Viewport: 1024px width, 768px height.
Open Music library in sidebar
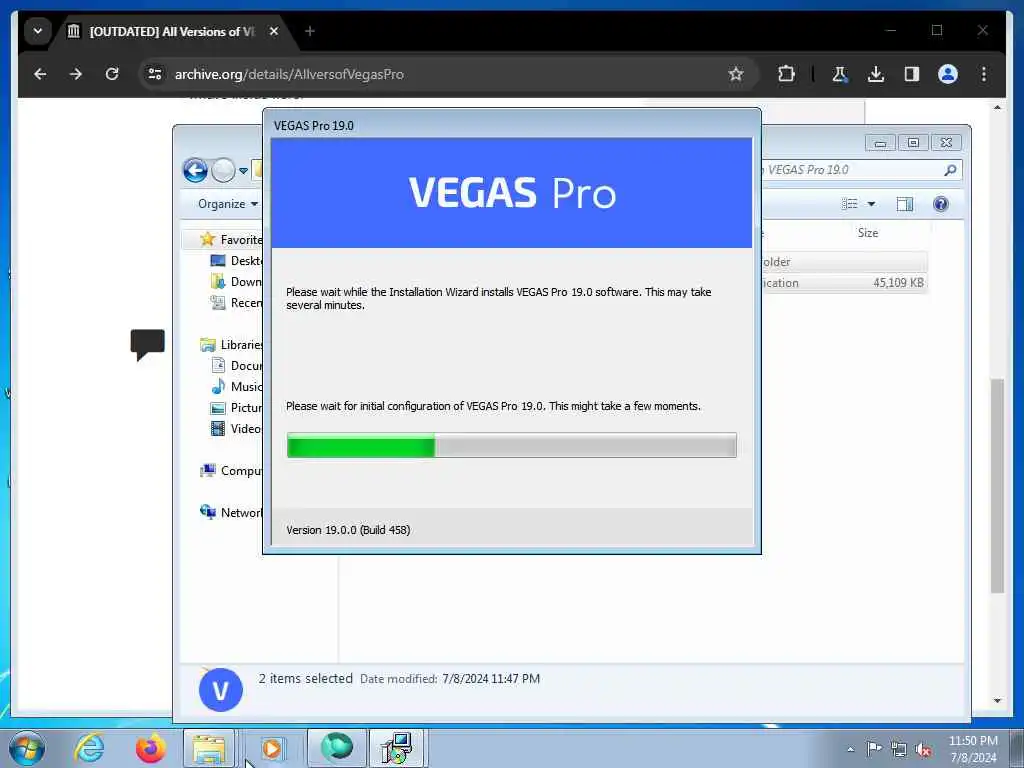tap(236, 387)
